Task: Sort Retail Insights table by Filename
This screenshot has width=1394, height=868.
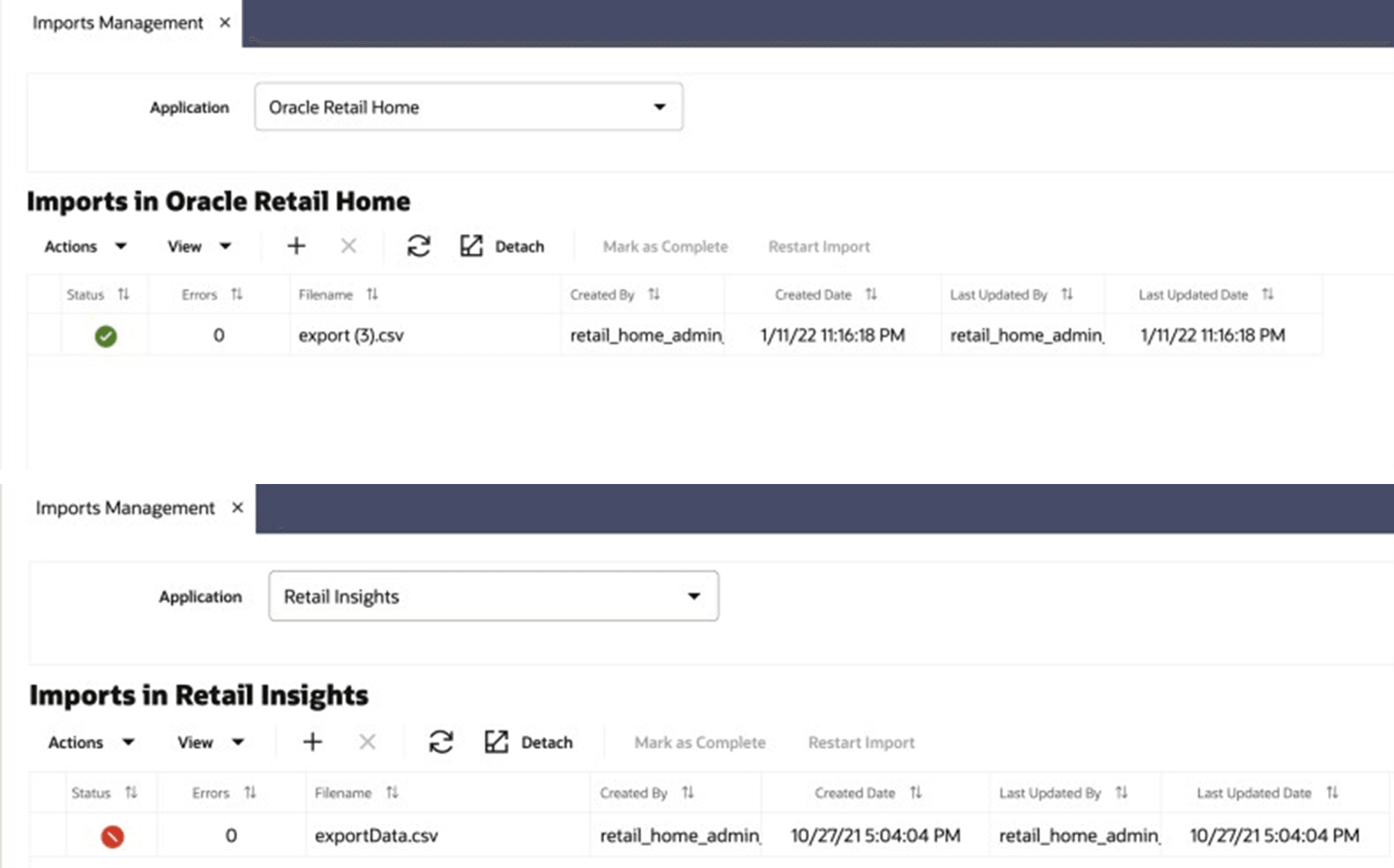Action: (393, 793)
